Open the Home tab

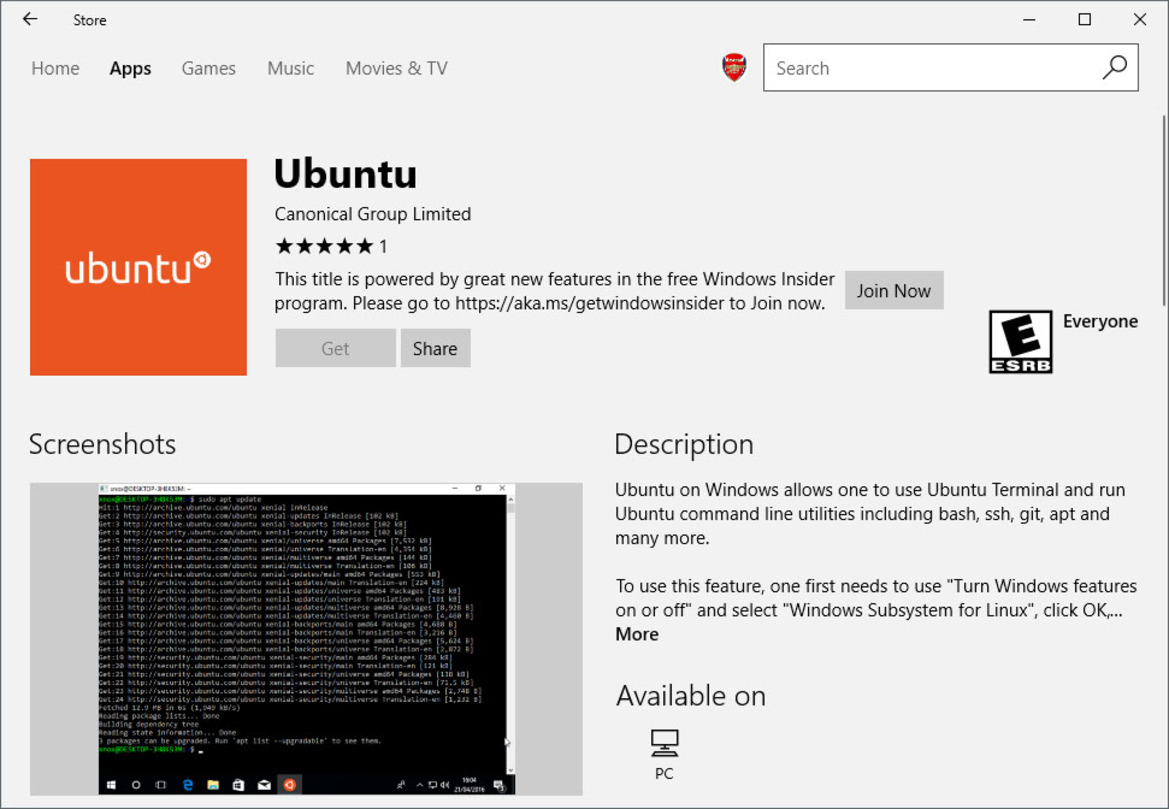(55, 69)
